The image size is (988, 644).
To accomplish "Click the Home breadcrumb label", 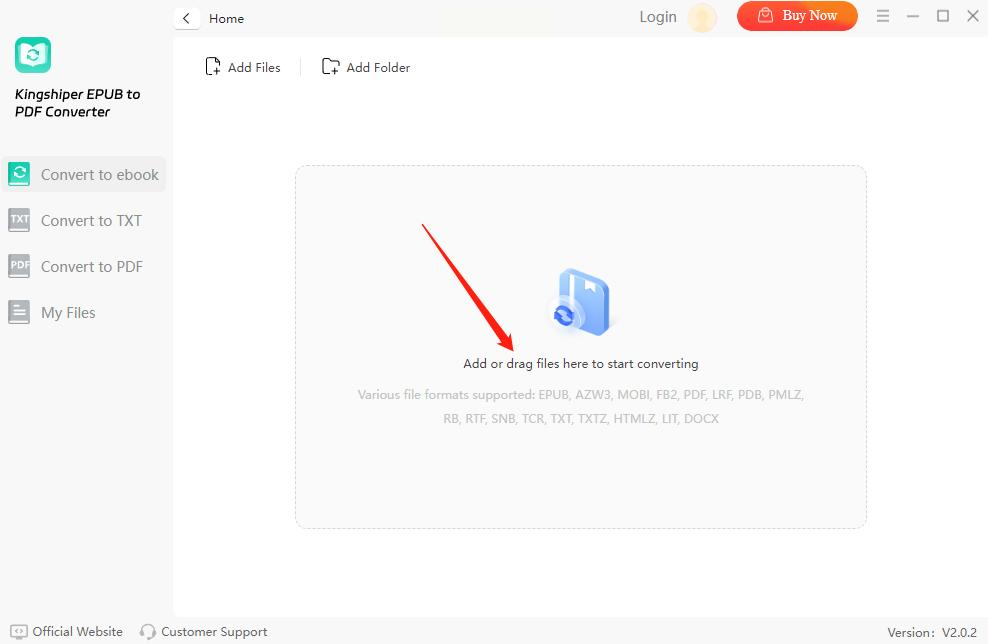I will (226, 19).
